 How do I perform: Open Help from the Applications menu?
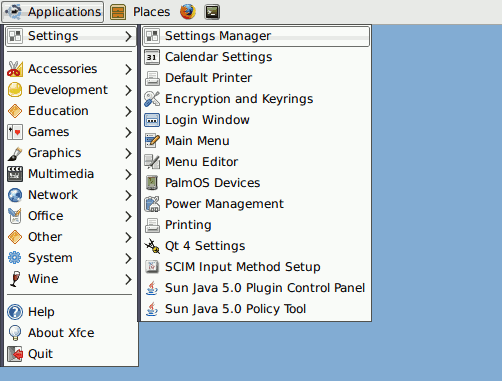(x=71, y=312)
